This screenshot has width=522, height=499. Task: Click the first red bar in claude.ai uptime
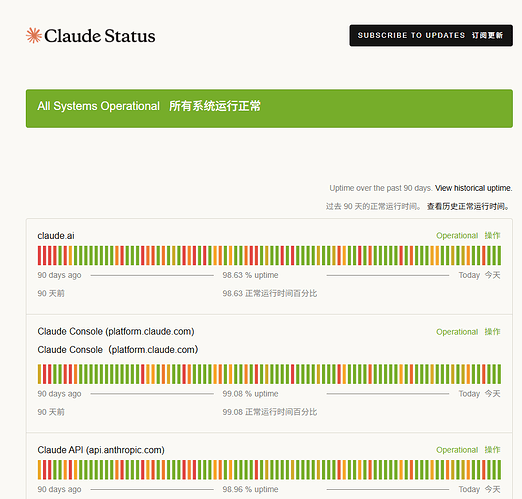pyautogui.click(x=39, y=255)
